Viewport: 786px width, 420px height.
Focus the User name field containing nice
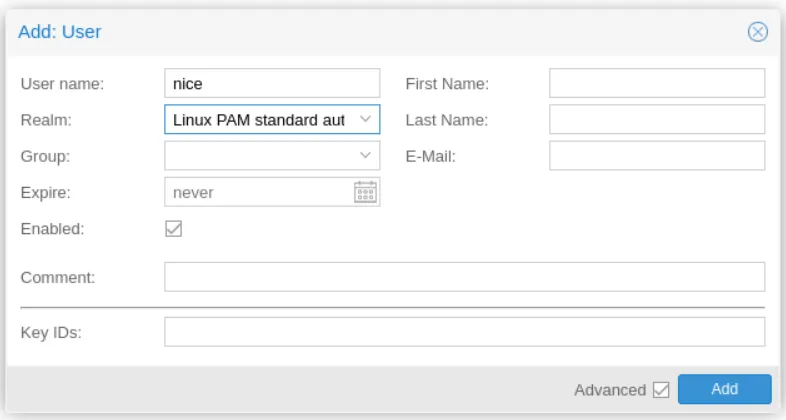(272, 84)
